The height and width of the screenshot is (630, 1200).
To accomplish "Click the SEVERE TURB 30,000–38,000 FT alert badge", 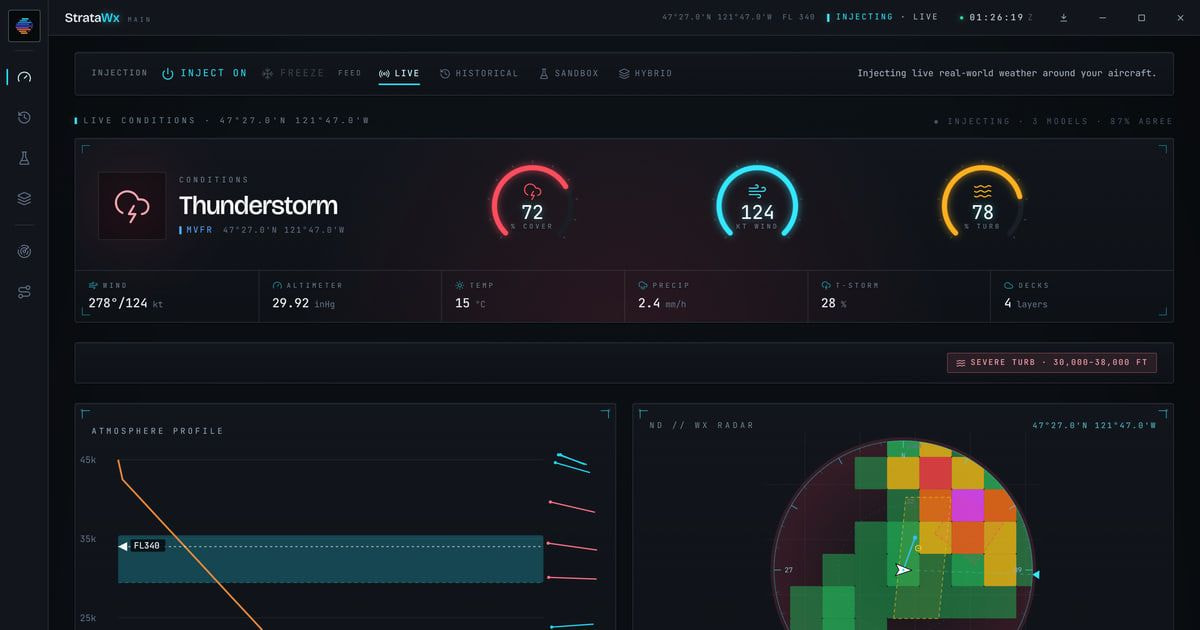I will (1052, 362).
